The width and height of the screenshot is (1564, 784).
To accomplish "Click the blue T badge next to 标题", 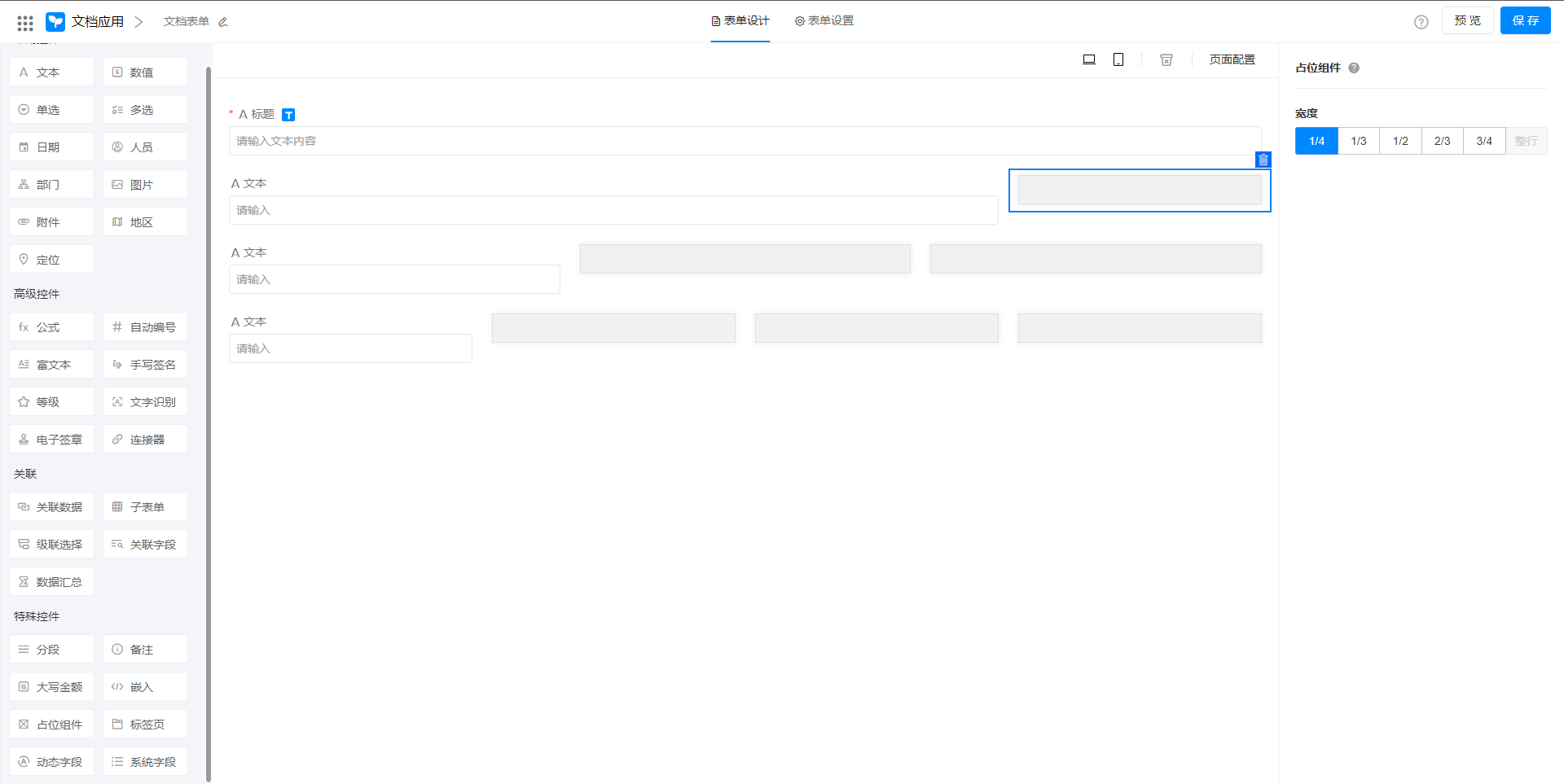I will (x=288, y=115).
